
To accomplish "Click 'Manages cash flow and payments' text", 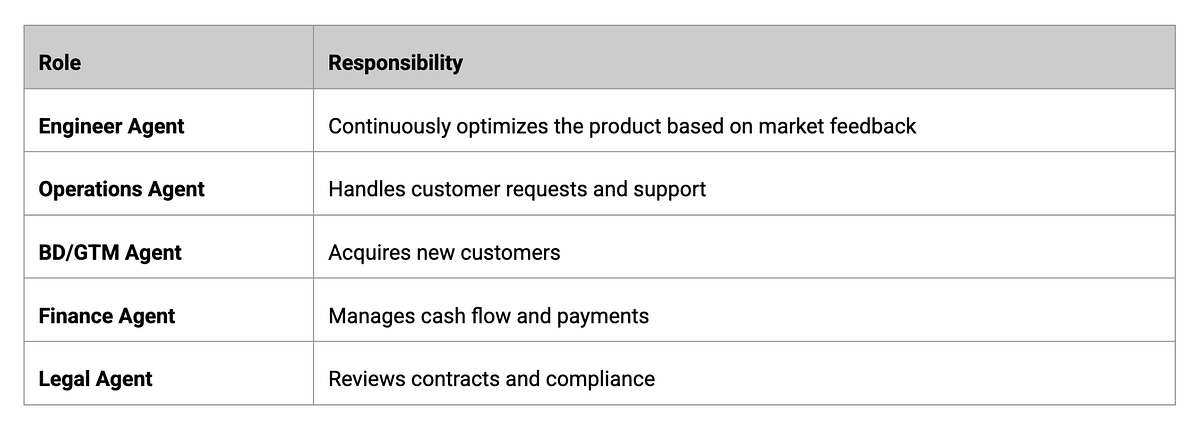I will (x=488, y=316).
